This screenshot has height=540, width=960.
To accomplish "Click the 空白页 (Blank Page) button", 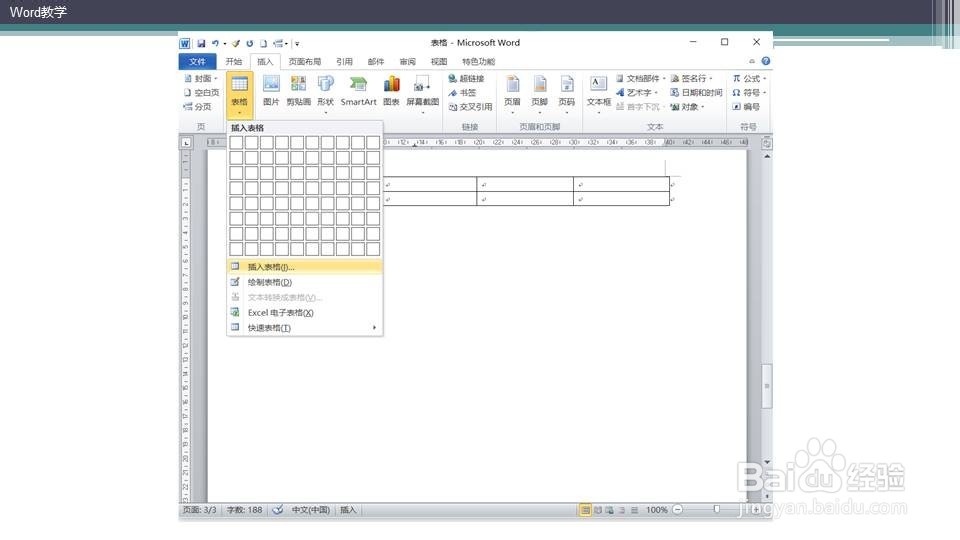I will coord(201,92).
